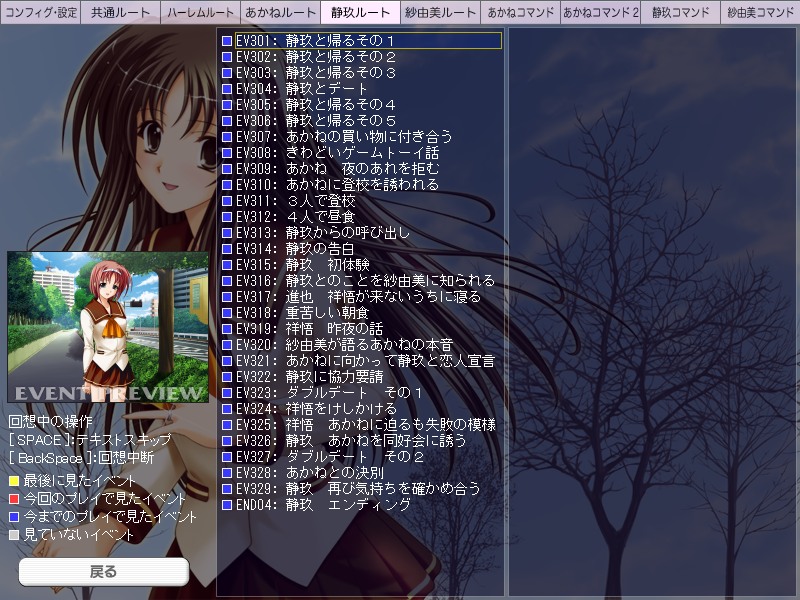The image size is (800, 600).
Task: Open EV321: あかねに向かって静玖と恋人宣言
Action: tap(365, 361)
